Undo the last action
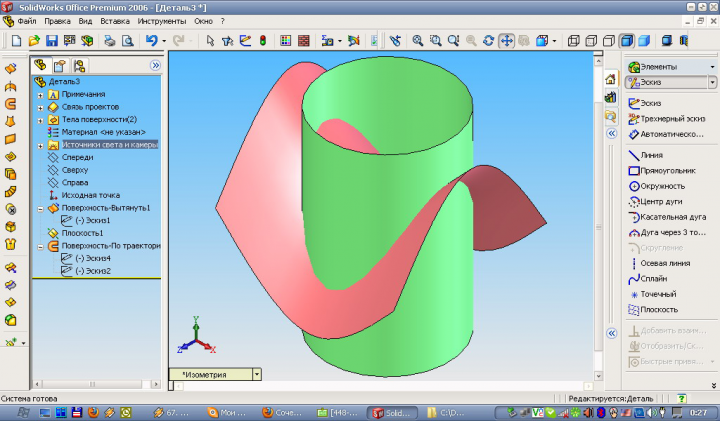The image size is (720, 421). coord(152,41)
